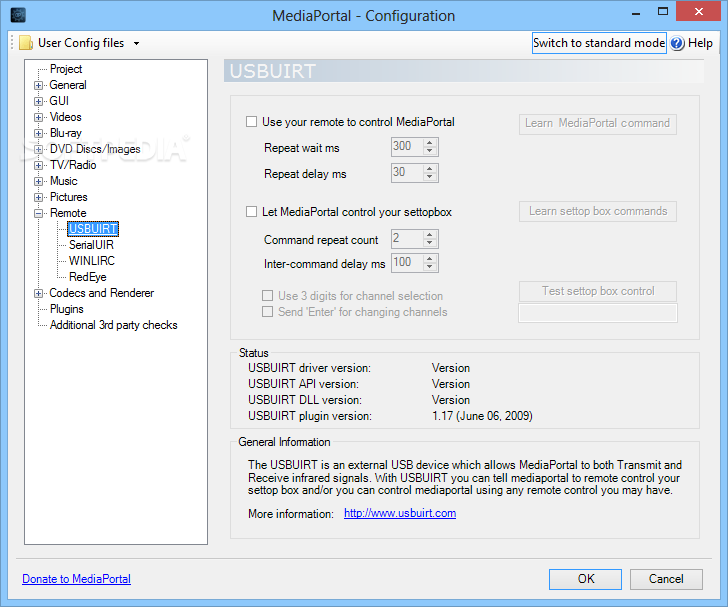Screen dimensions: 728x607
Task: Select the TV/Radio tree label
Action: [73, 165]
